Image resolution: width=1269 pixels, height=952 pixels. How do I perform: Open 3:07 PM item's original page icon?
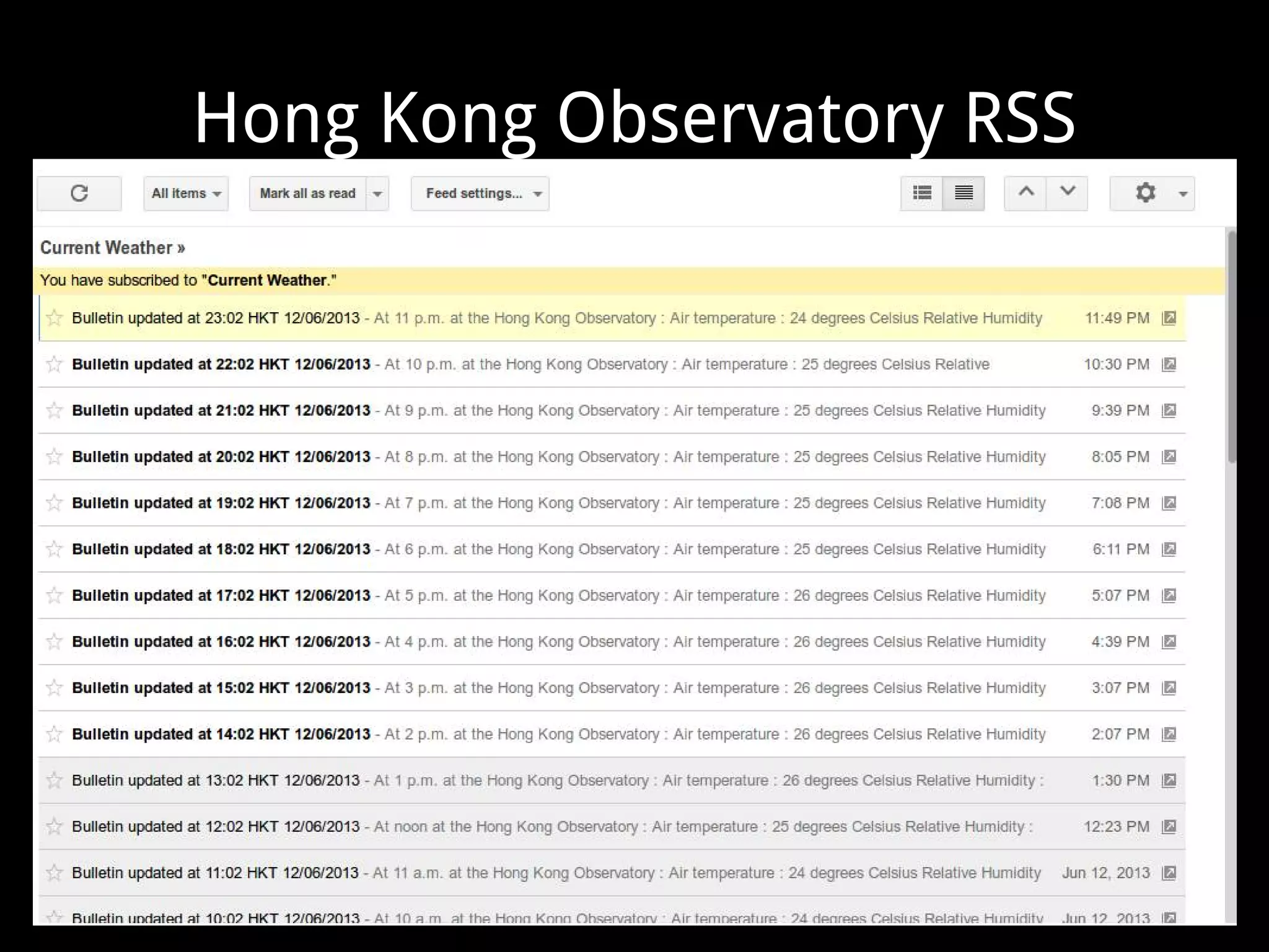pos(1169,688)
